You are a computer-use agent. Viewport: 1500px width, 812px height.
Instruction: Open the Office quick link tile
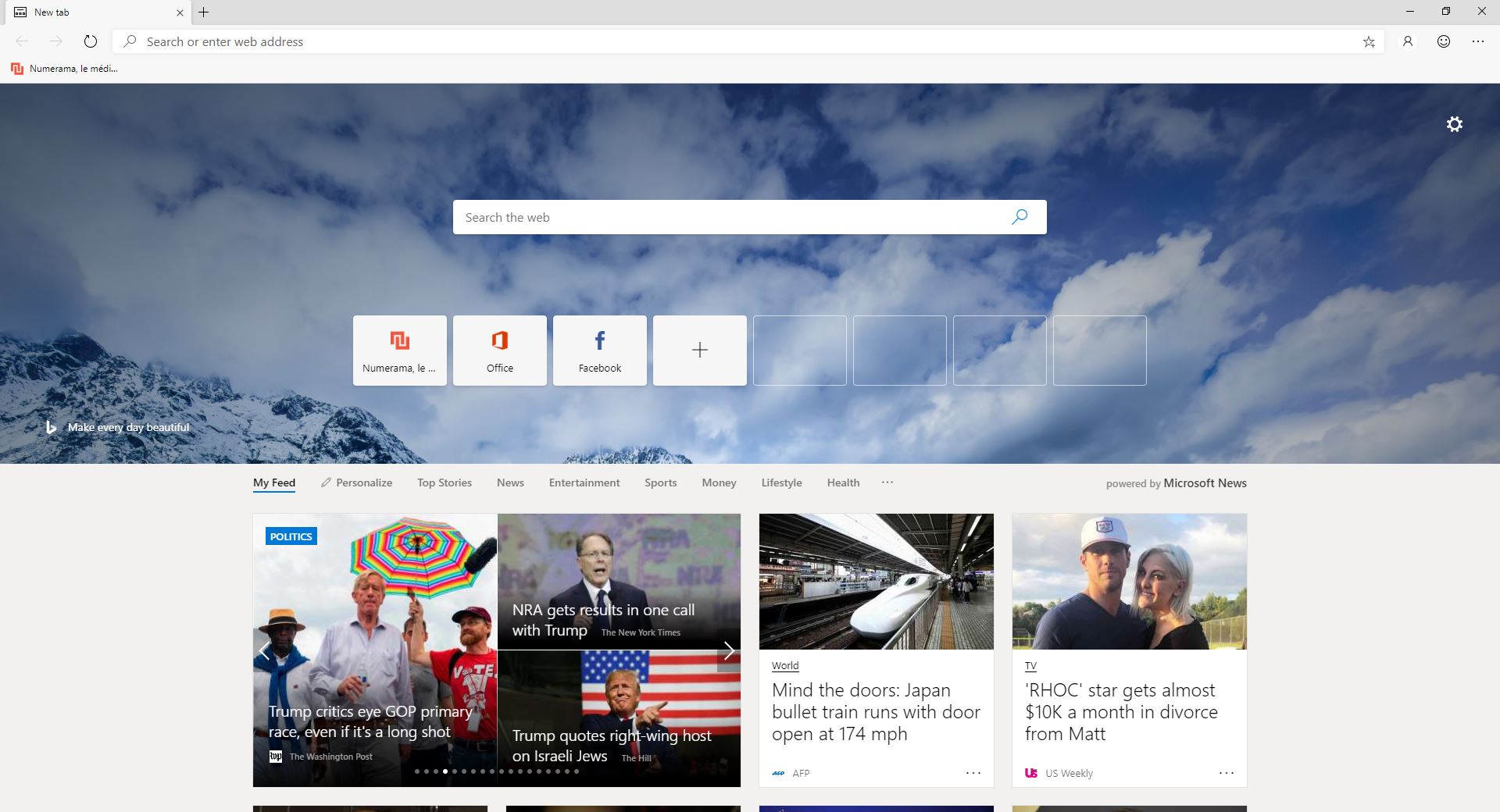[500, 350]
